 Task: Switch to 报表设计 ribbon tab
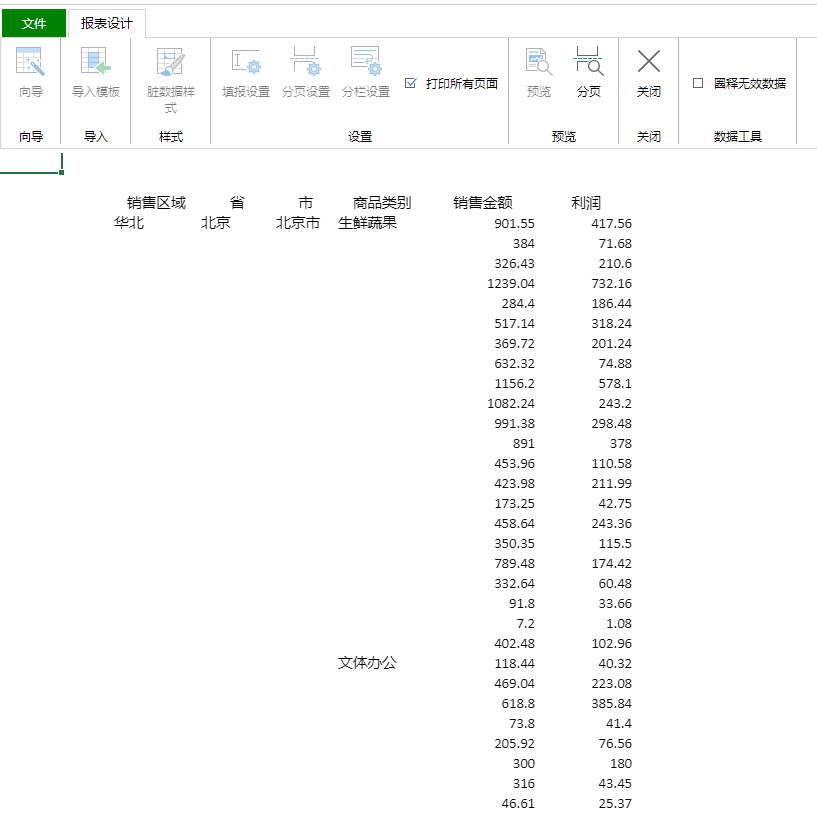pyautogui.click(x=107, y=23)
